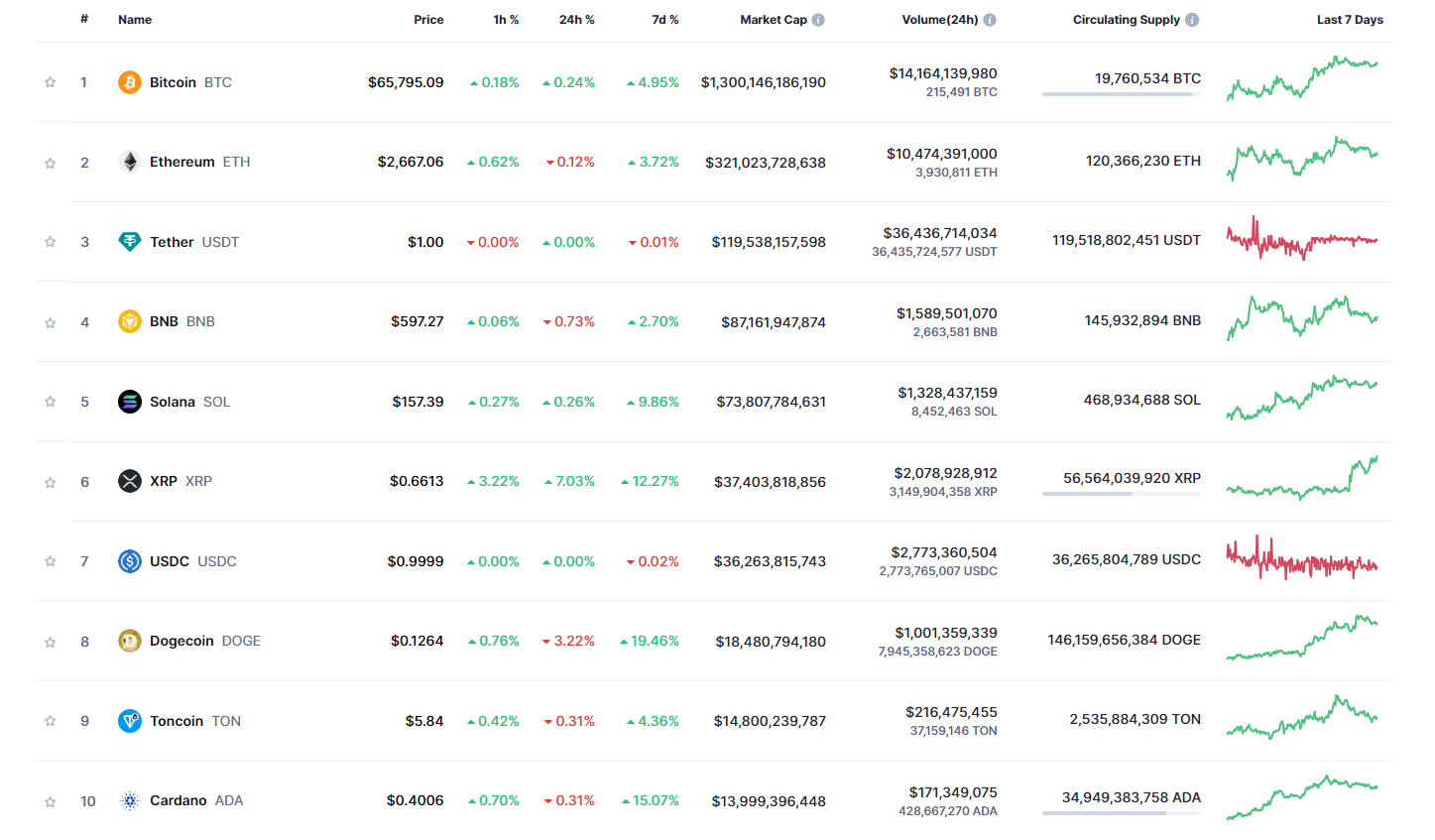Viewport: 1435px width, 840px height.
Task: Click Dogecoin's 7d change 19.46%
Action: 650,641
